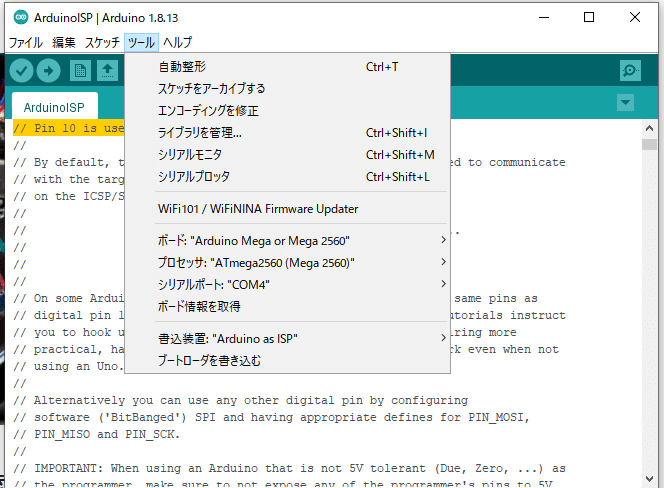Screen dimensions: 664x488
Task: Click the editor scrollbar up arrow
Action: tap(649, 128)
